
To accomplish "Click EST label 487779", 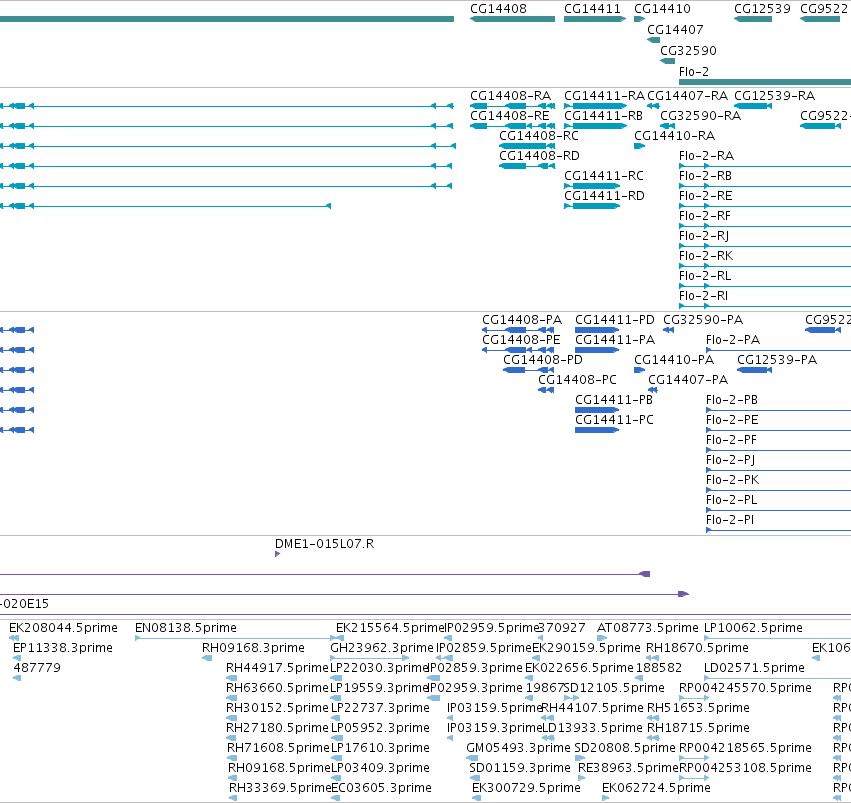I will 37,668.
